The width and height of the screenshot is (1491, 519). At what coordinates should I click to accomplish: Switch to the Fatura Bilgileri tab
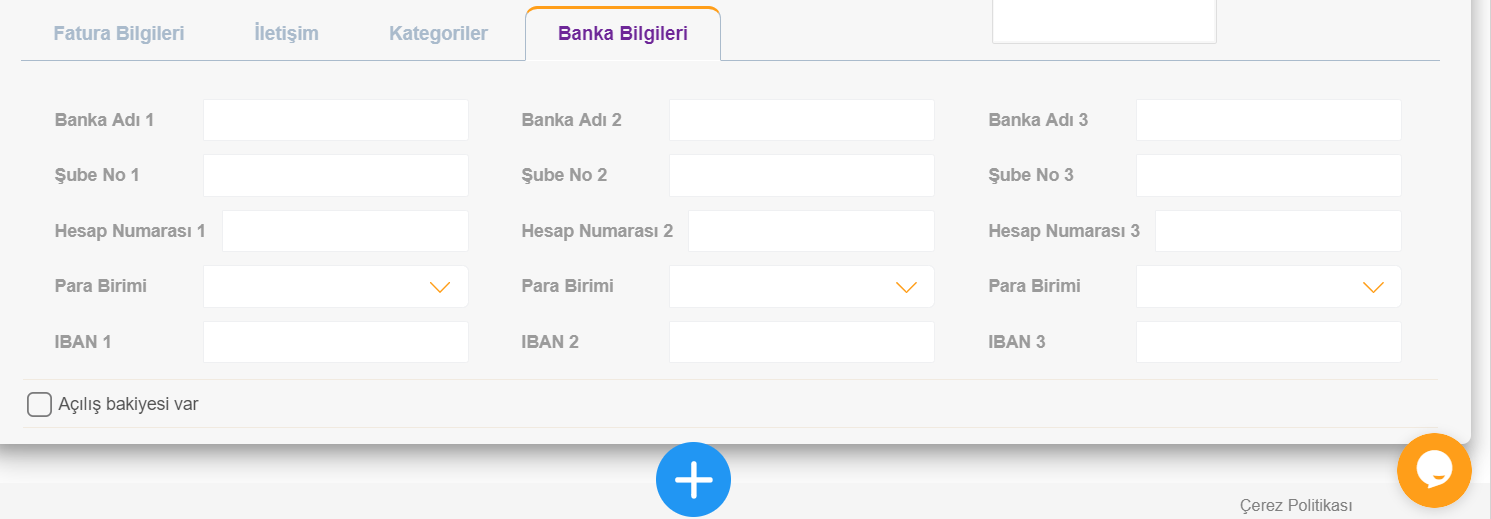click(x=119, y=33)
